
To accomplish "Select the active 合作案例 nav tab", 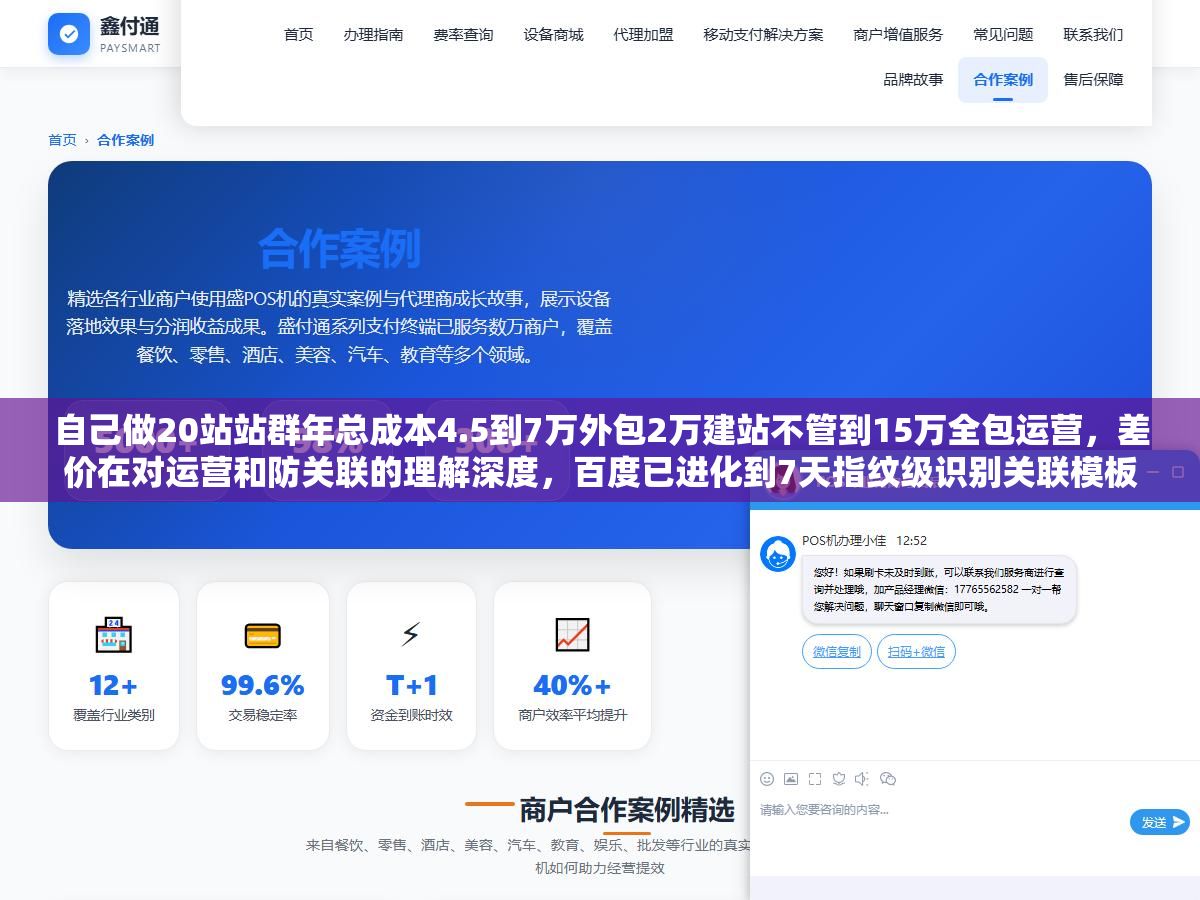I will (1003, 79).
